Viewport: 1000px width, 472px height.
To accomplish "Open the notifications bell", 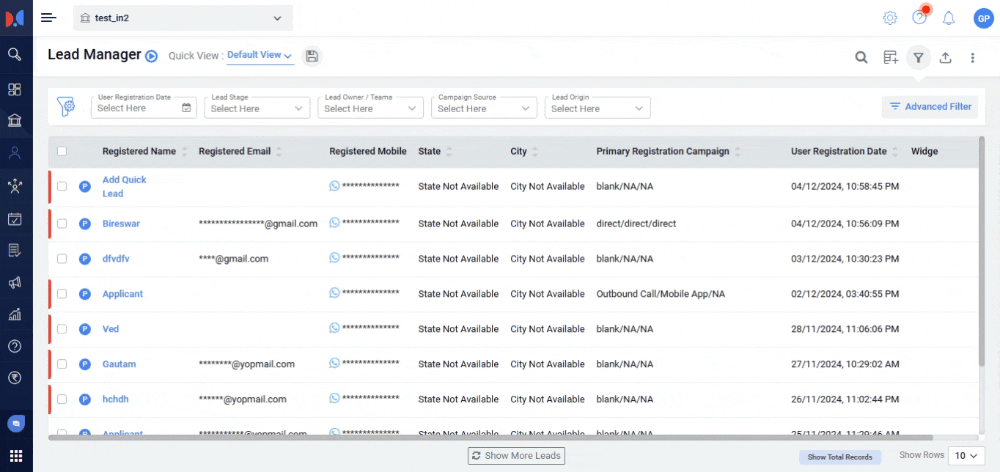I will 949,18.
